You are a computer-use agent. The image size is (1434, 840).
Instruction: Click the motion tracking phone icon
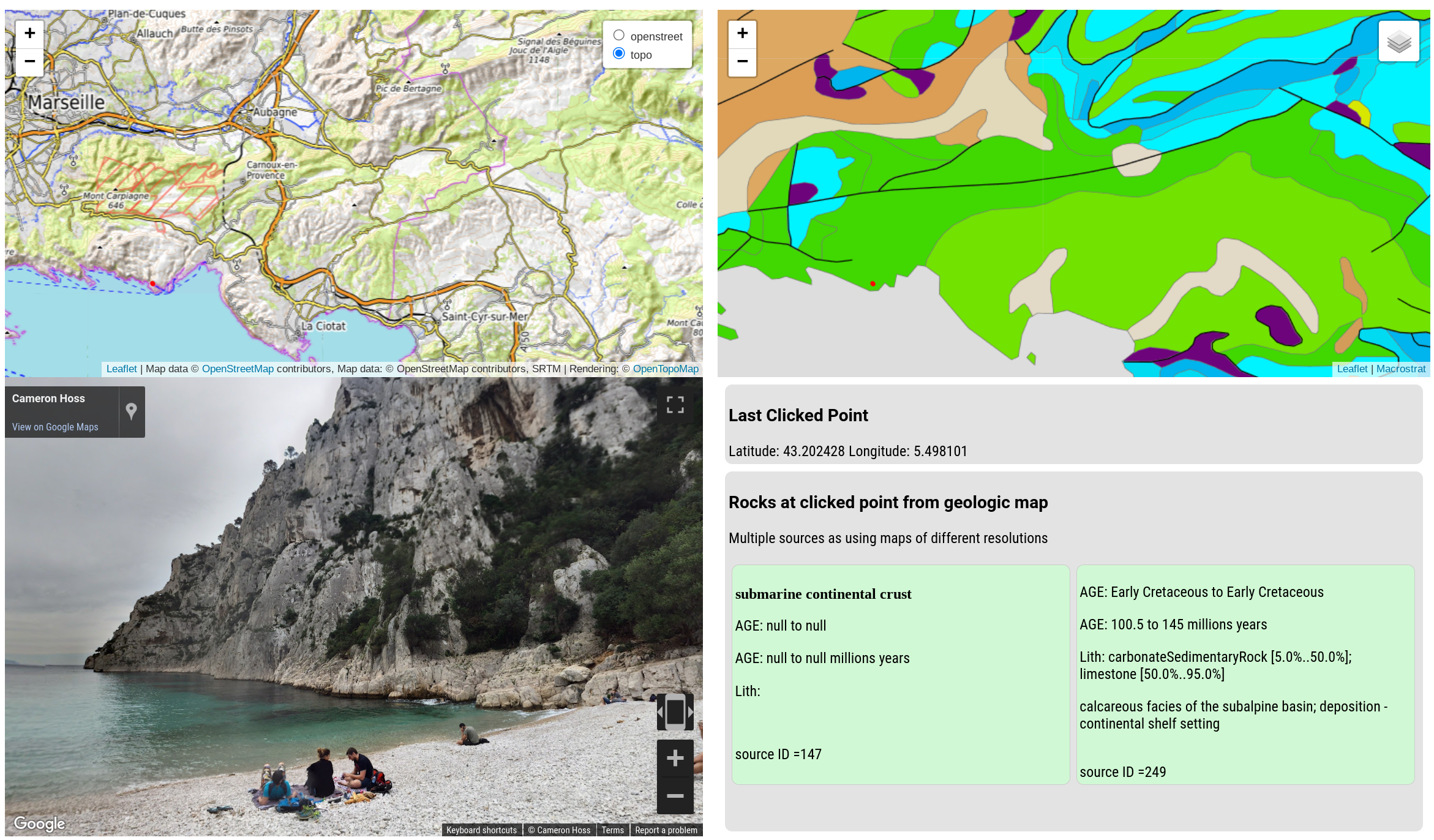[675, 712]
